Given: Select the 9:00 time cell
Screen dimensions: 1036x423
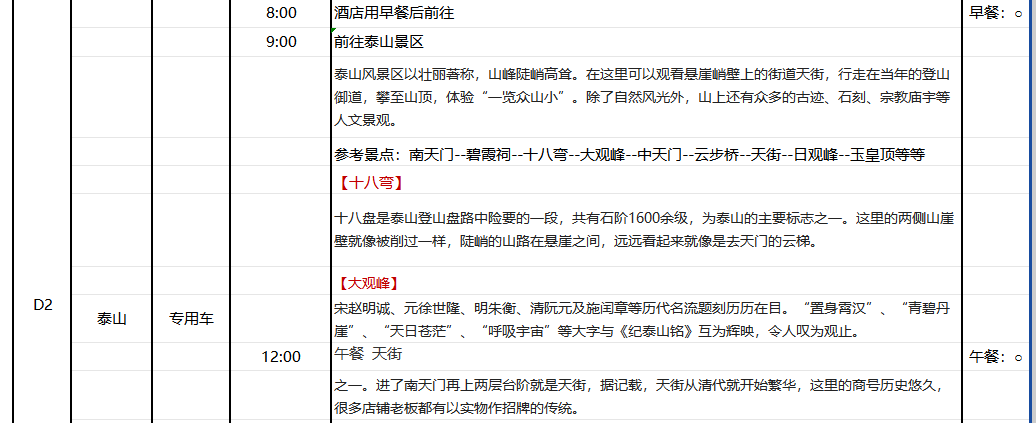Looking at the screenshot, I should pos(281,42).
